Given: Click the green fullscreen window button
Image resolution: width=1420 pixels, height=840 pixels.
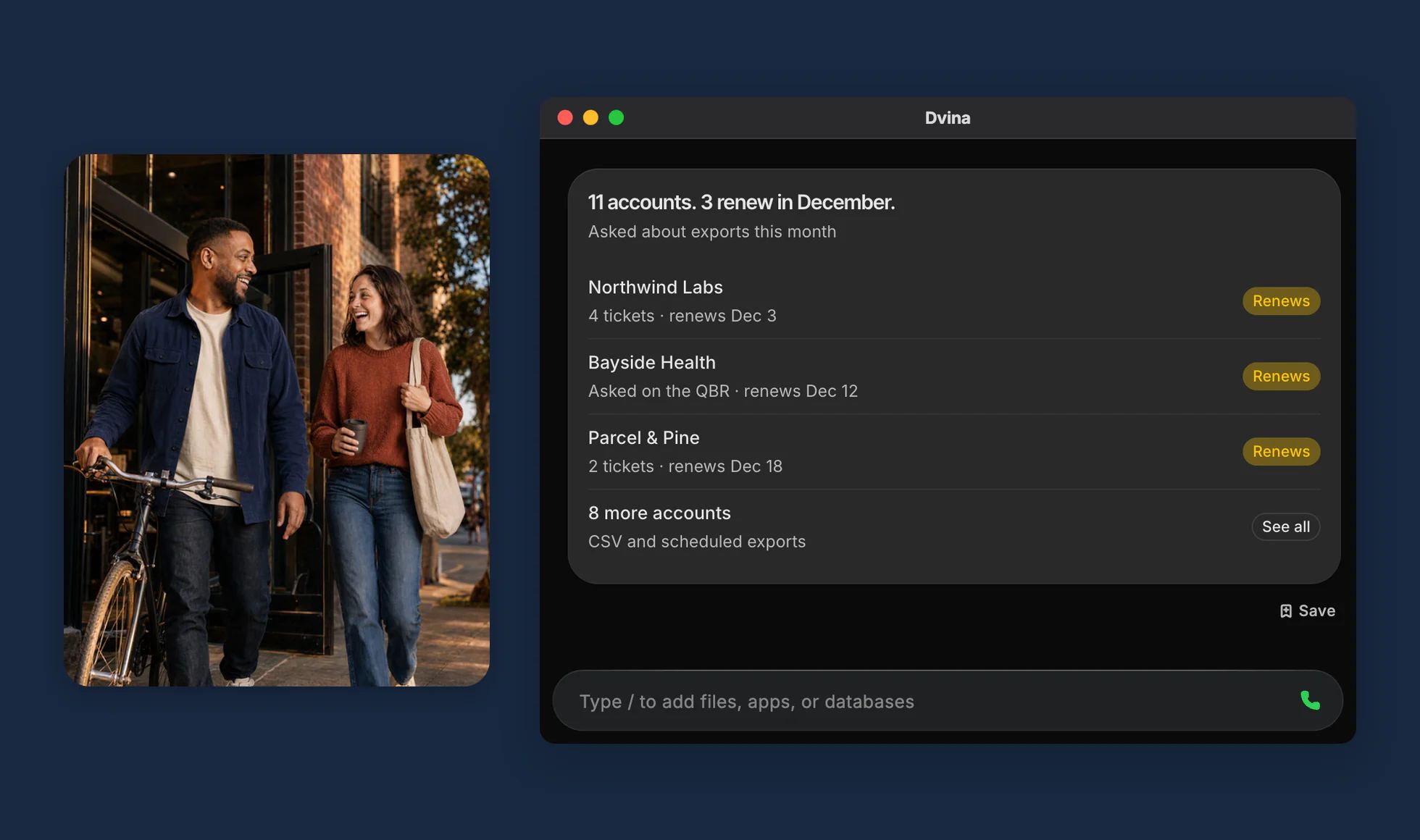Looking at the screenshot, I should coord(616,117).
